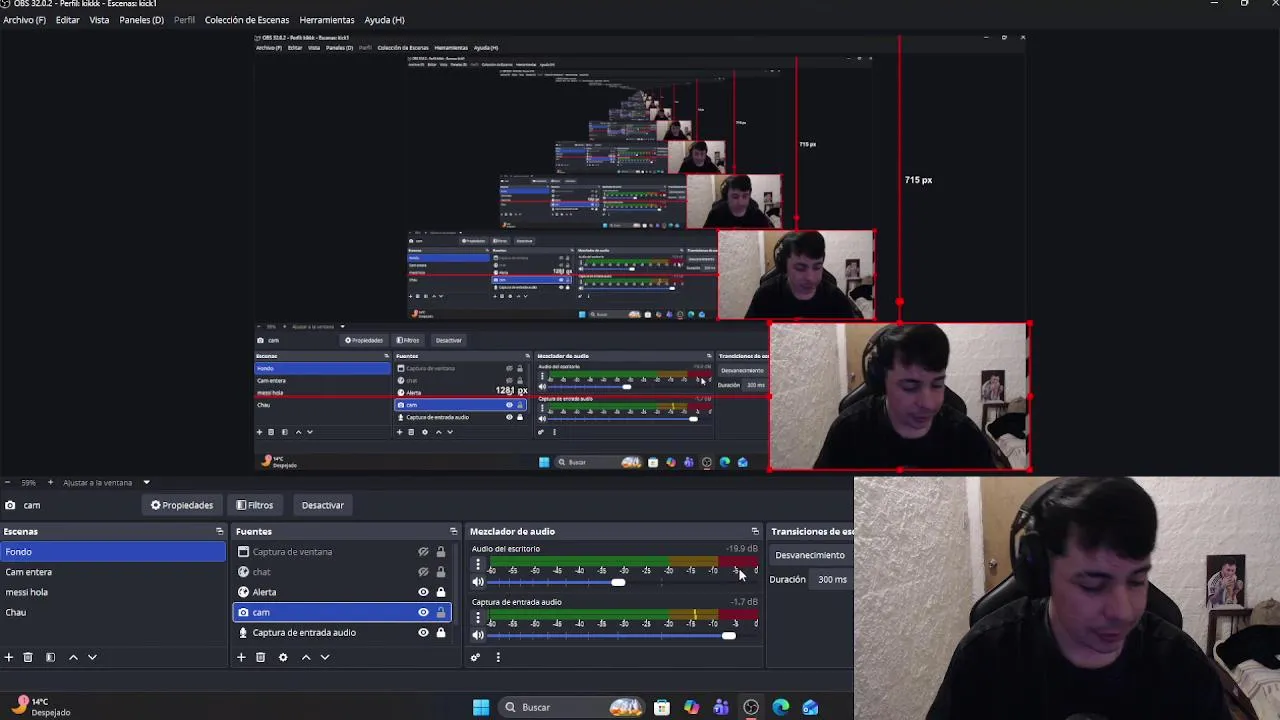Switch to the messi hola scene

point(114,592)
